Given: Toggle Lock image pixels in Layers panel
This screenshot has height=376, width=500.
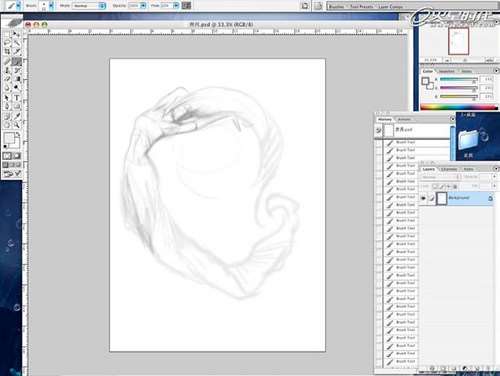Looking at the screenshot, I should 442,186.
